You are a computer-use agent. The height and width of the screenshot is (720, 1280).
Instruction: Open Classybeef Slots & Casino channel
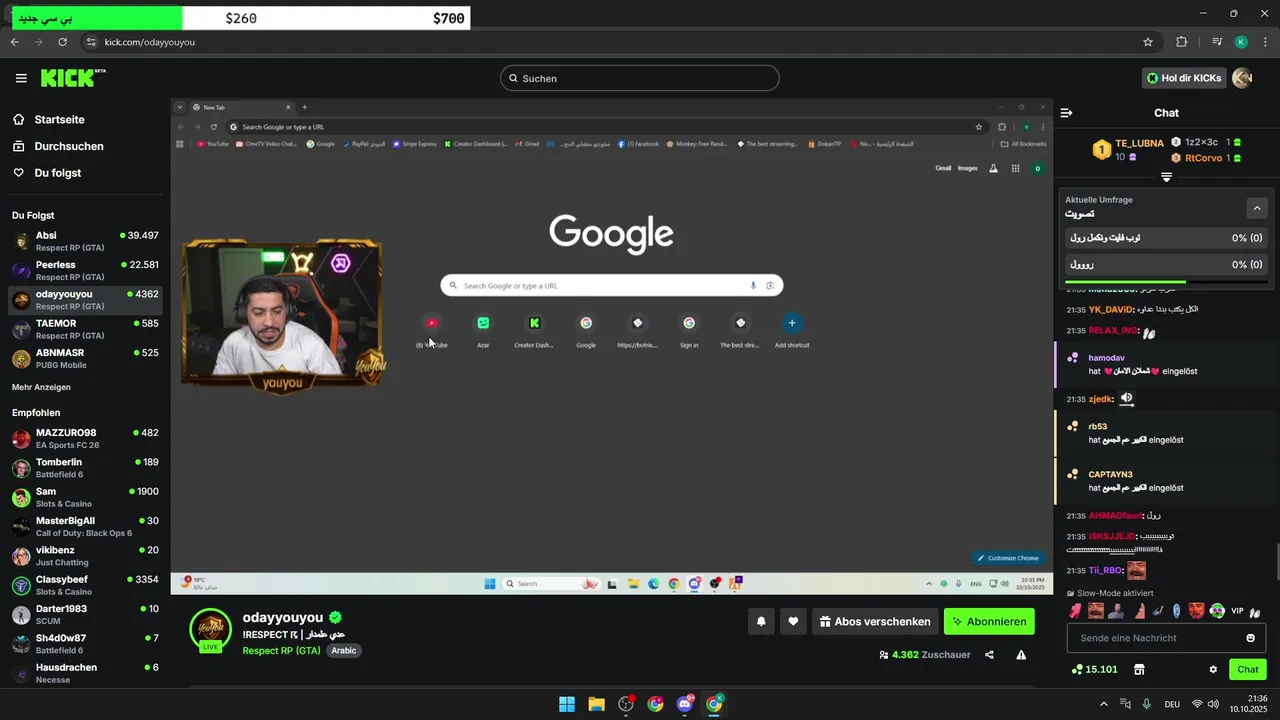85,585
